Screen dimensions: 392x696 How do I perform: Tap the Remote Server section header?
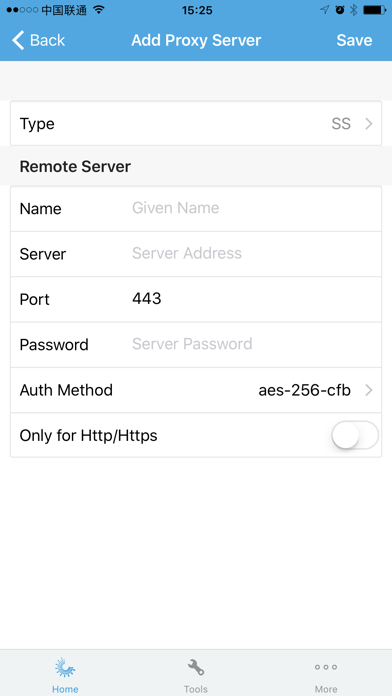[75, 167]
